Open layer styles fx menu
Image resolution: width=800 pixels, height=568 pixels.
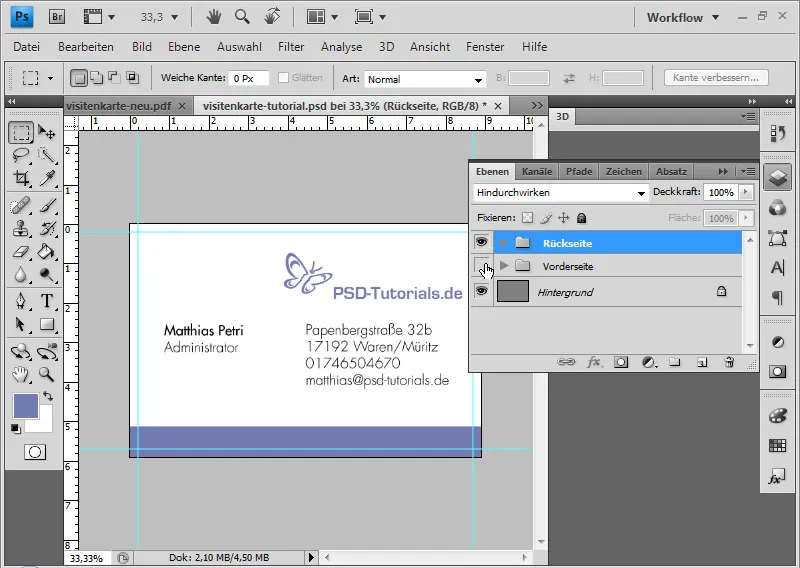[594, 362]
